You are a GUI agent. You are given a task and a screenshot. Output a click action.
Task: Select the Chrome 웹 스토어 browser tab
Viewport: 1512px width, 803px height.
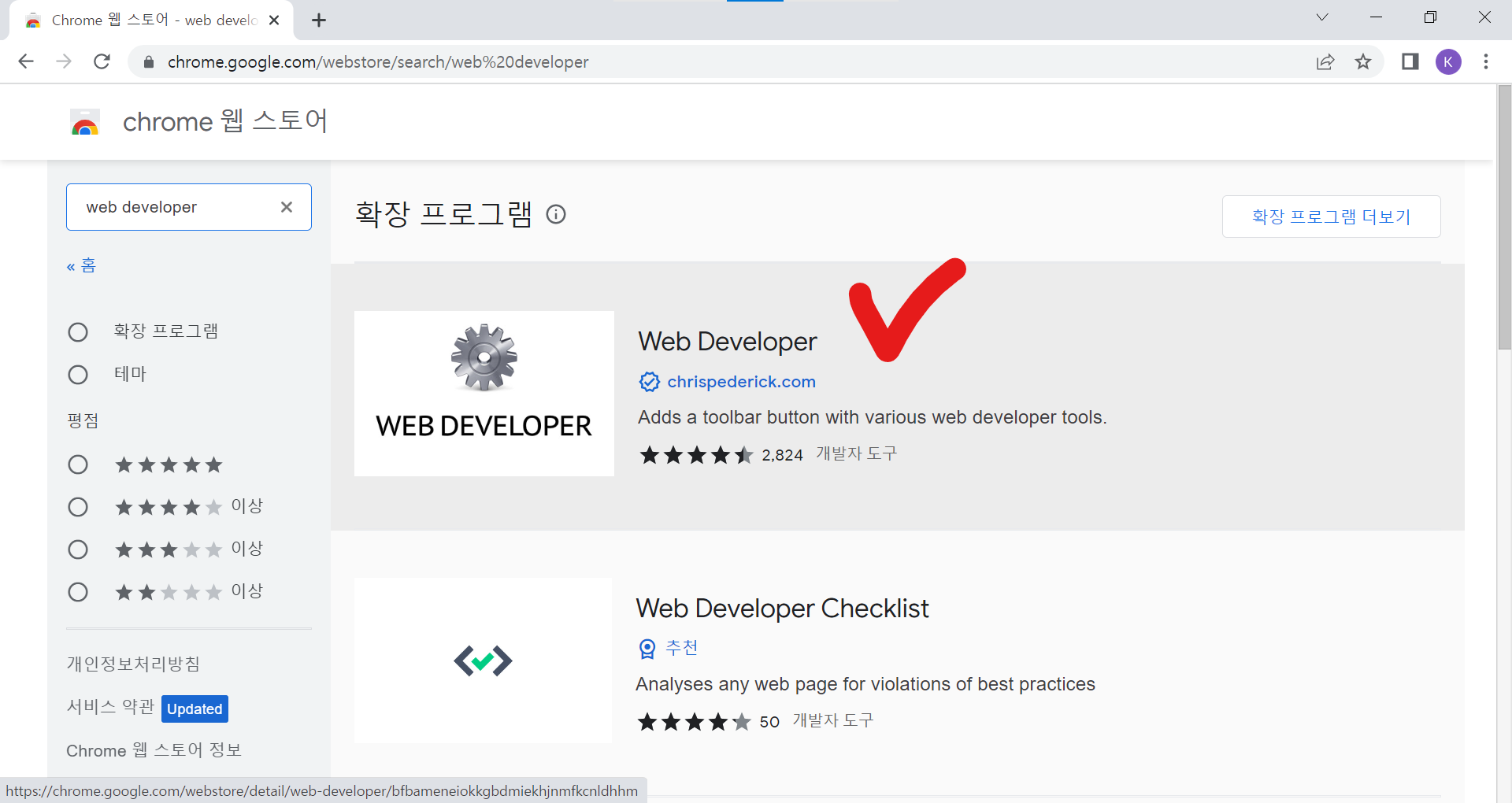pyautogui.click(x=151, y=20)
